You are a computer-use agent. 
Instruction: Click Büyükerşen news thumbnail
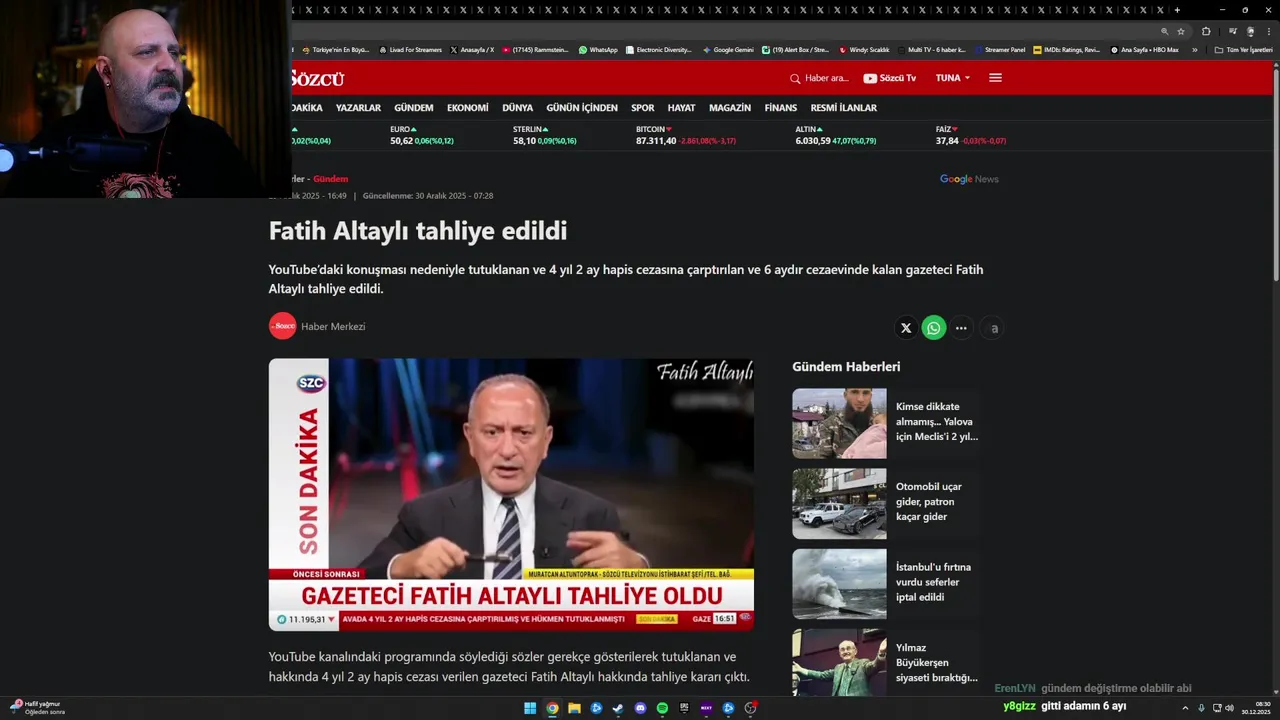(839, 662)
